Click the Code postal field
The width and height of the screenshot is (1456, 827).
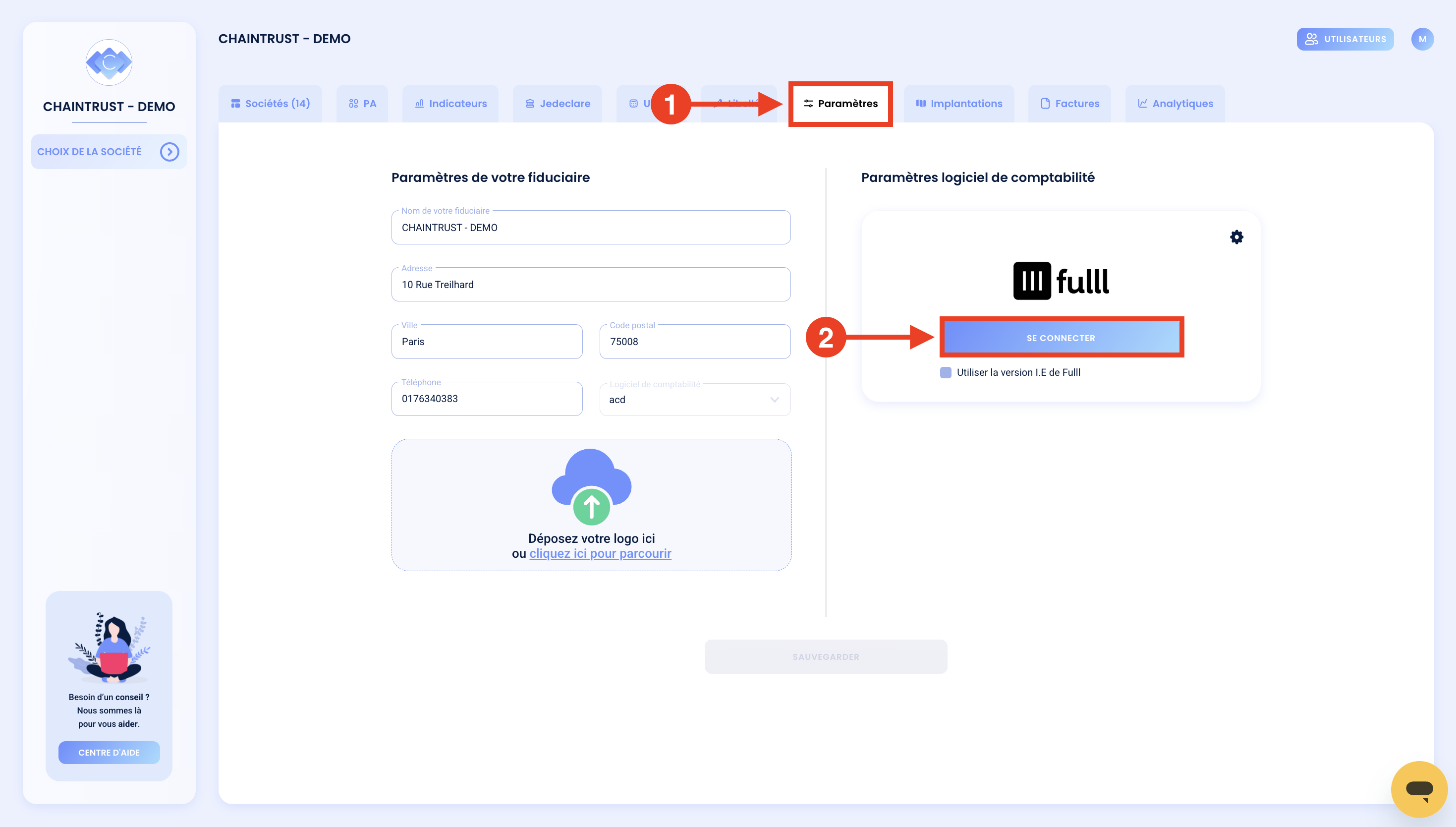[695, 342]
